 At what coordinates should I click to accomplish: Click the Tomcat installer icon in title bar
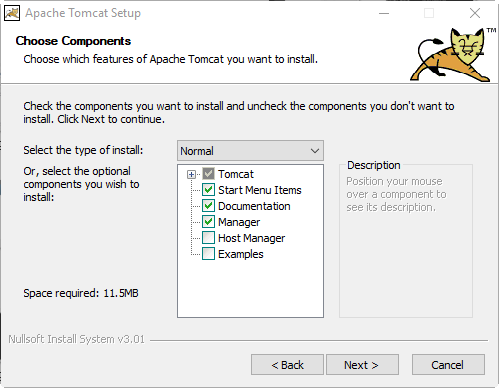(12, 13)
